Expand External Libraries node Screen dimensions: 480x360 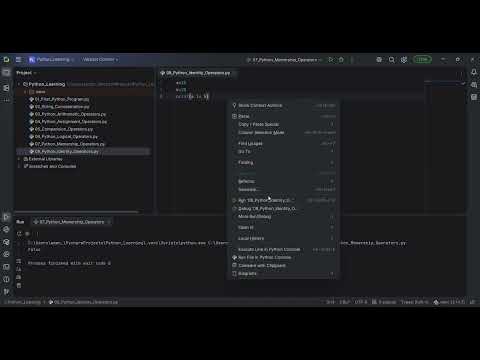[x=19, y=159]
